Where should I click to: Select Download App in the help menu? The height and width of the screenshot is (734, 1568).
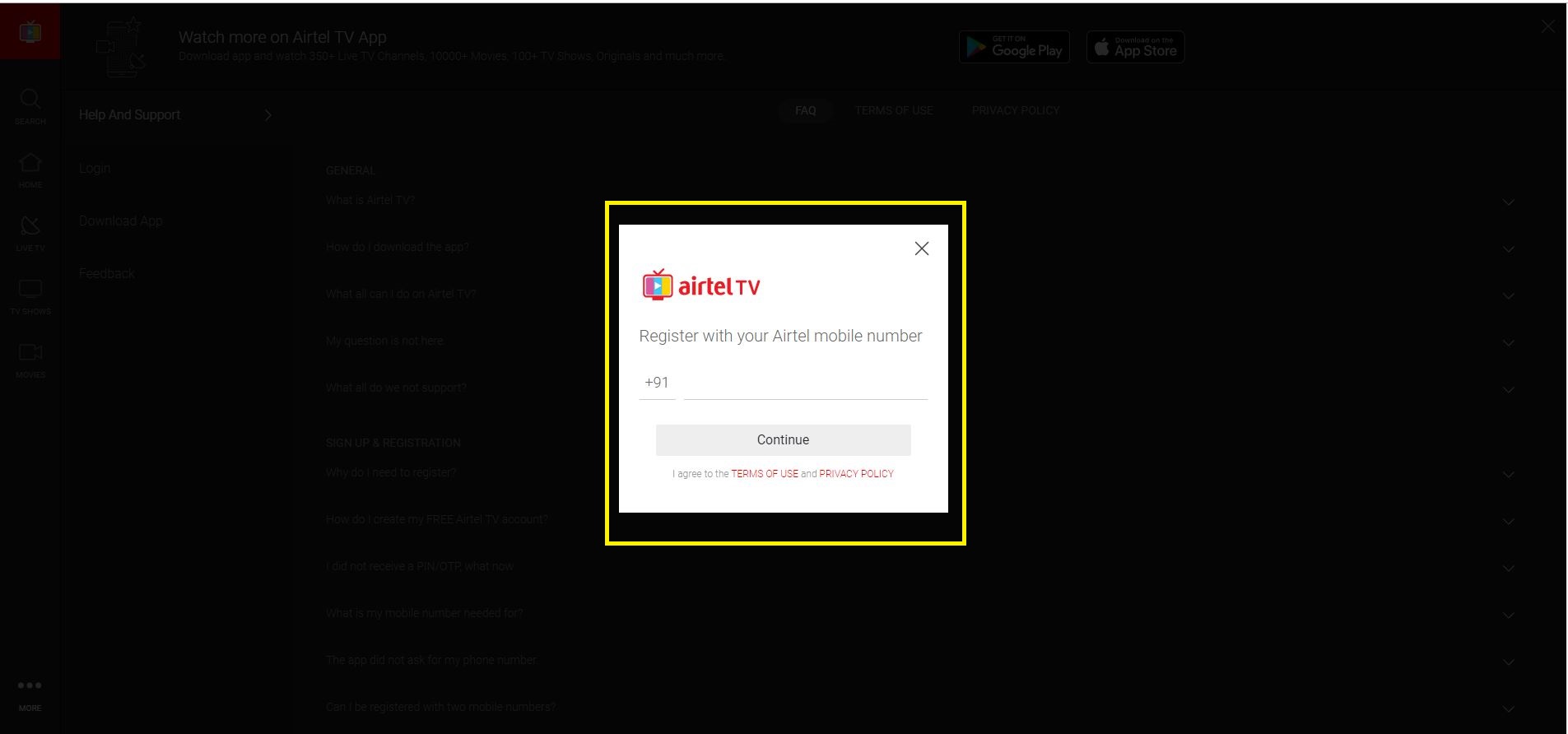(x=121, y=221)
